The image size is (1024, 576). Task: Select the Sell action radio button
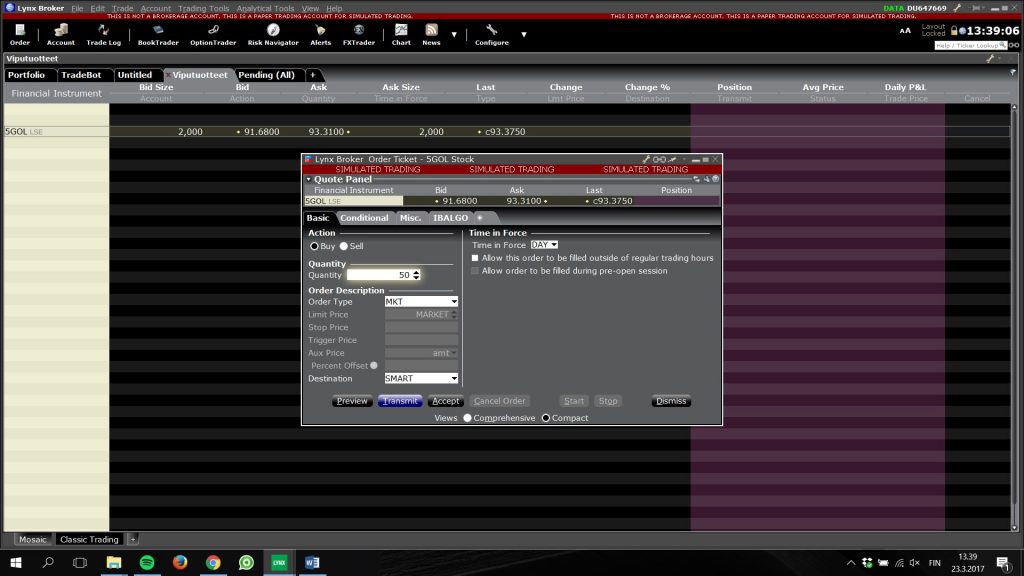tap(344, 246)
